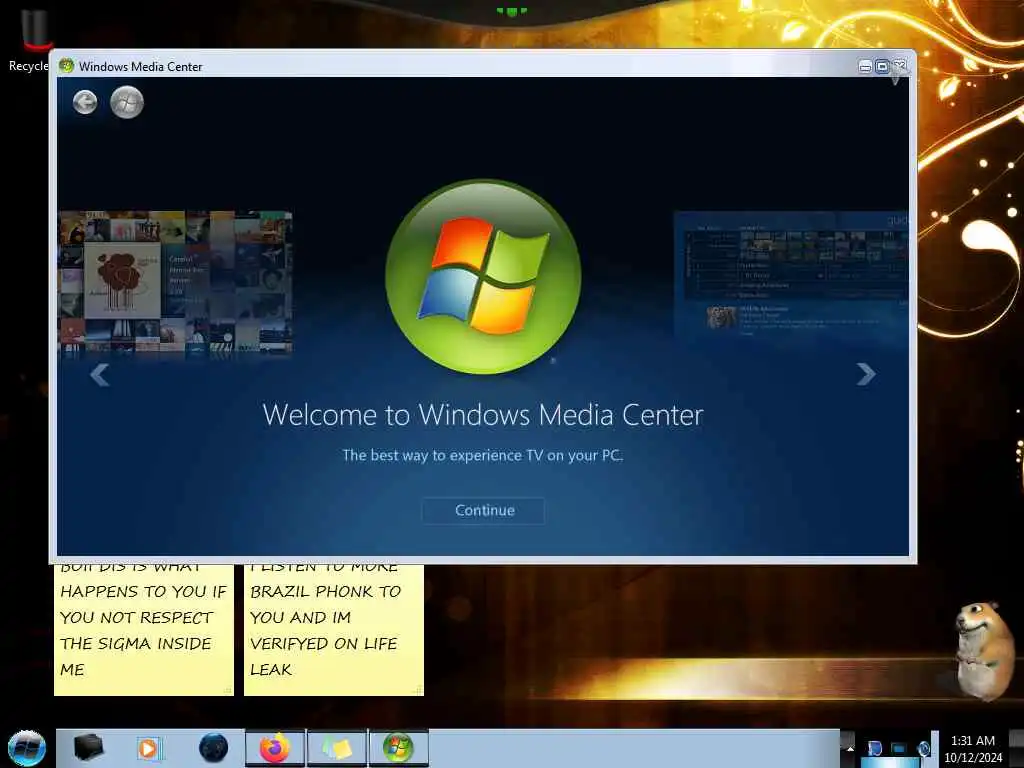The width and height of the screenshot is (1024, 768).
Task: Minimize the Windows Media Center window
Action: pos(865,67)
